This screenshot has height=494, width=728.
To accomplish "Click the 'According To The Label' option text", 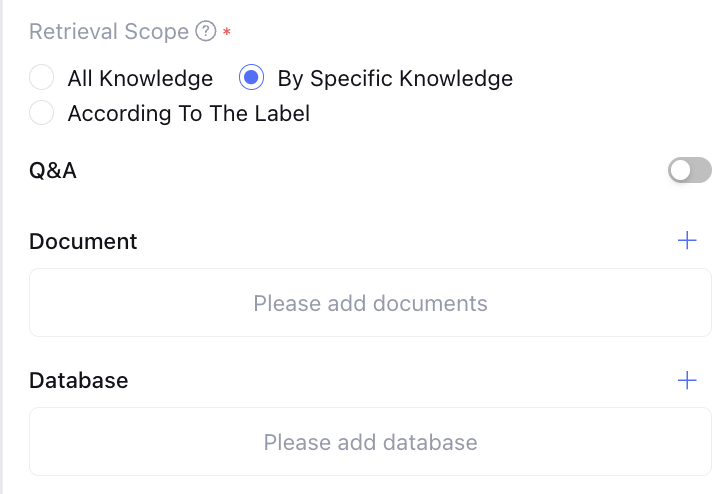I will tap(188, 113).
